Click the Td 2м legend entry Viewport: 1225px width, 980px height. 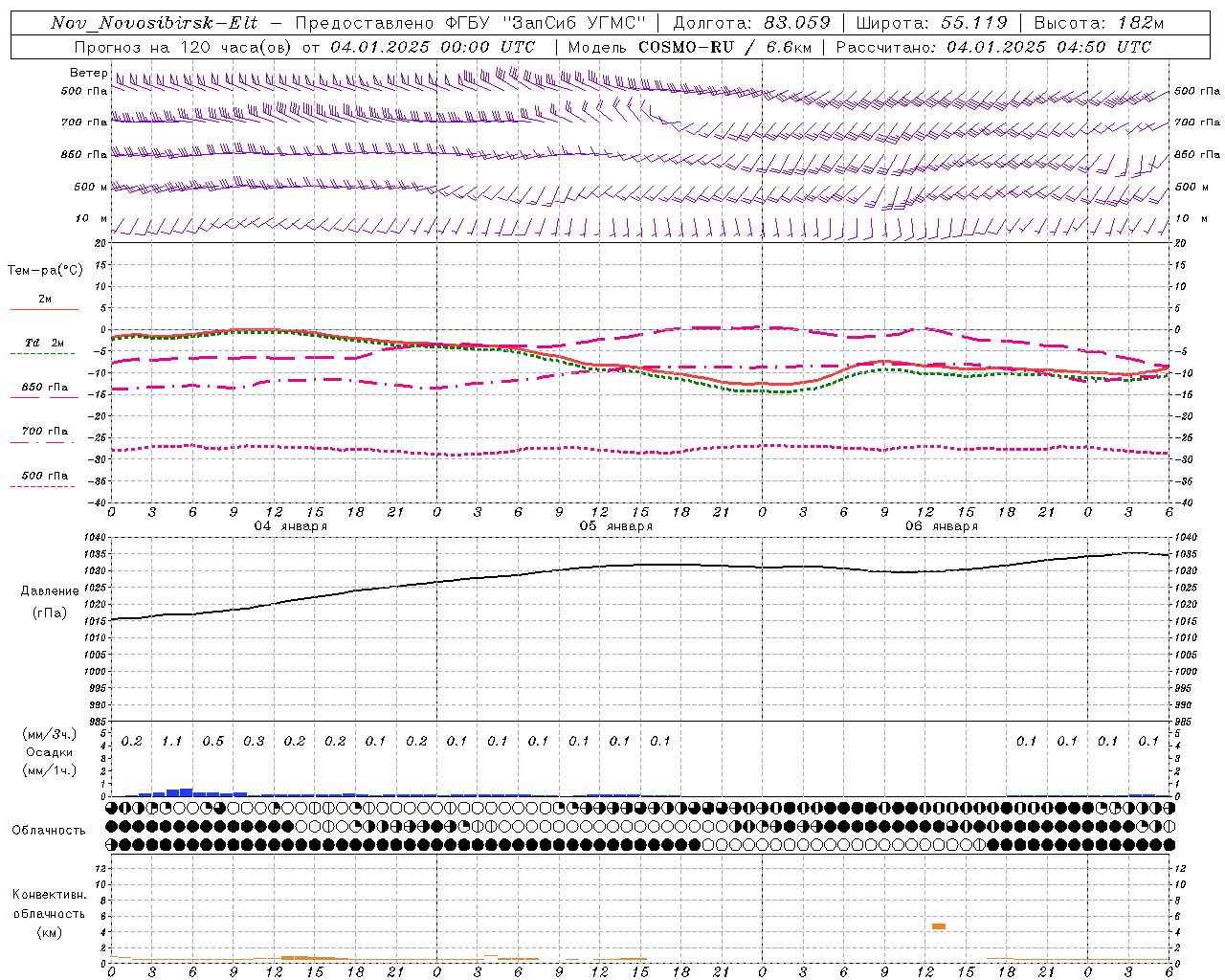click(x=44, y=347)
